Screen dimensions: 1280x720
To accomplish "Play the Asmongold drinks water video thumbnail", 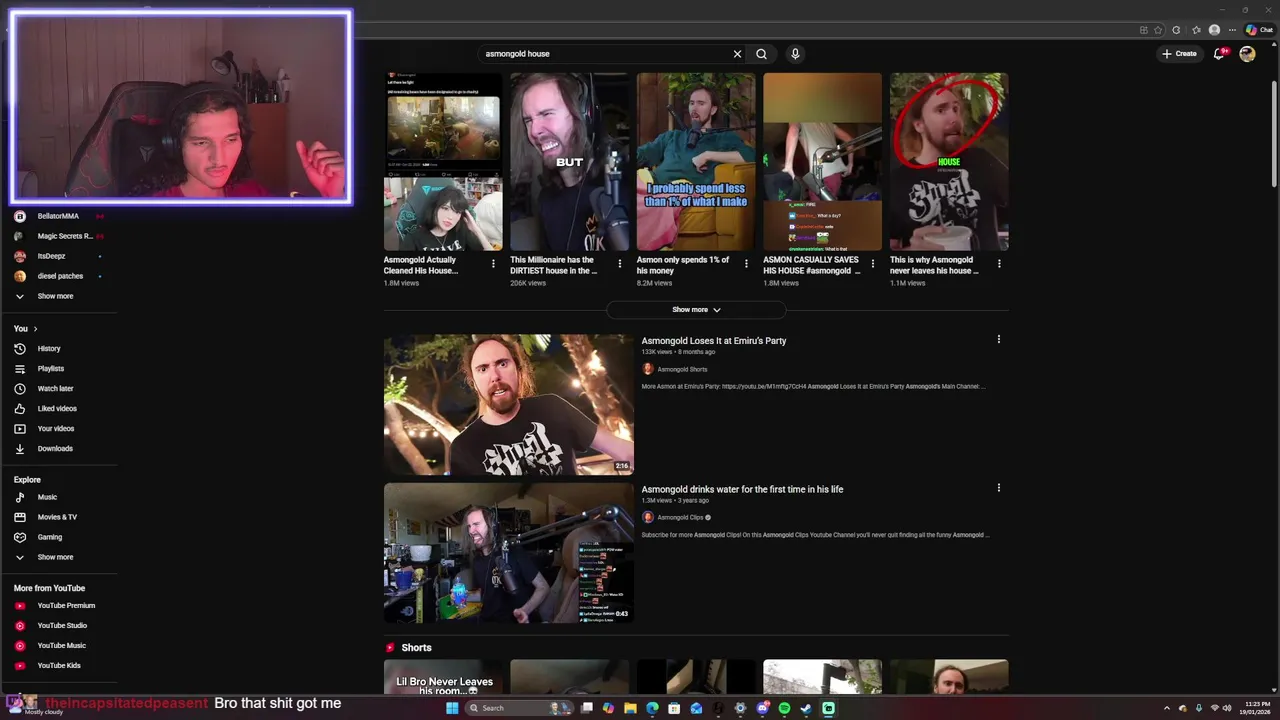I will [x=509, y=553].
